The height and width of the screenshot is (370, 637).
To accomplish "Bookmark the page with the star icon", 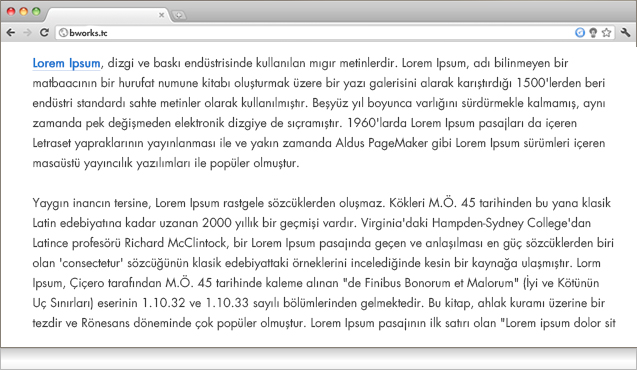I will click(607, 32).
